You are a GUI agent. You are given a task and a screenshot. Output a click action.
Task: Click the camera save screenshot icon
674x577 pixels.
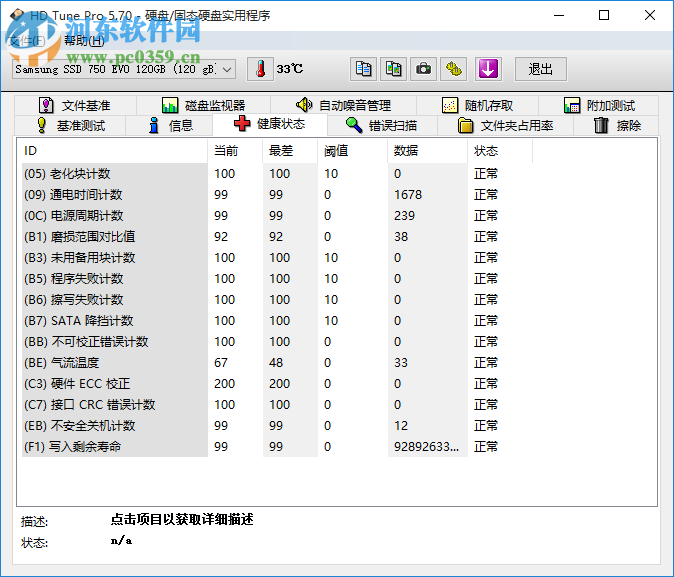[423, 69]
